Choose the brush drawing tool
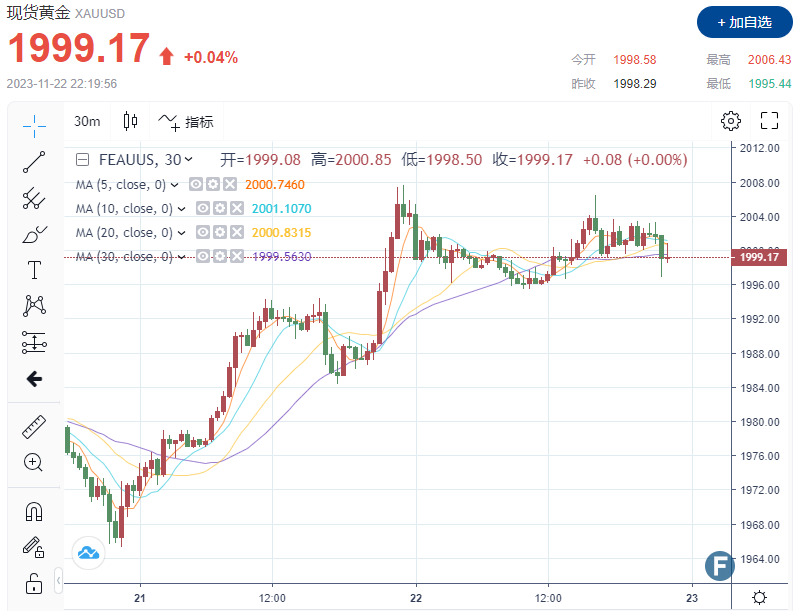This screenshot has height=611, width=797. click(x=34, y=235)
